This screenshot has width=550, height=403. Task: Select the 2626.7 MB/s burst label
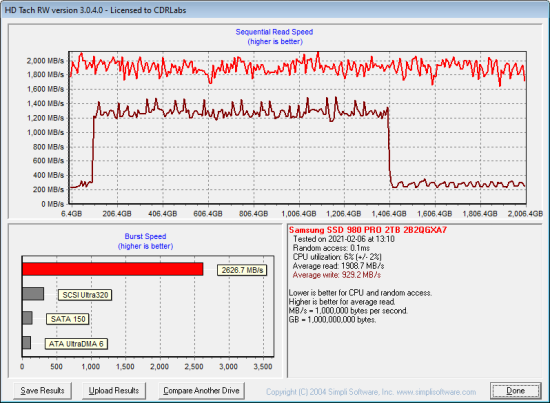(242, 270)
